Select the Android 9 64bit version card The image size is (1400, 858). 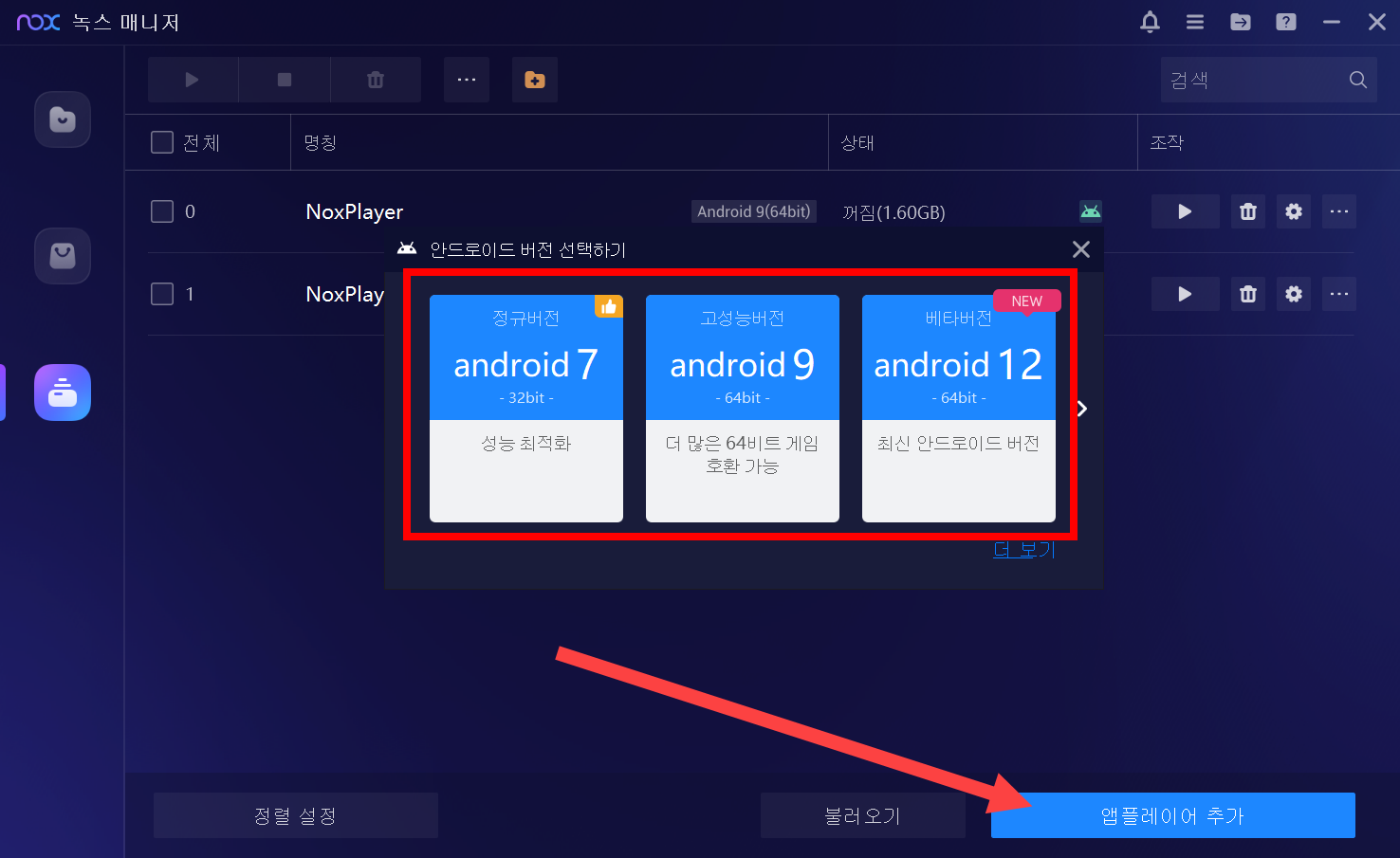click(x=743, y=409)
